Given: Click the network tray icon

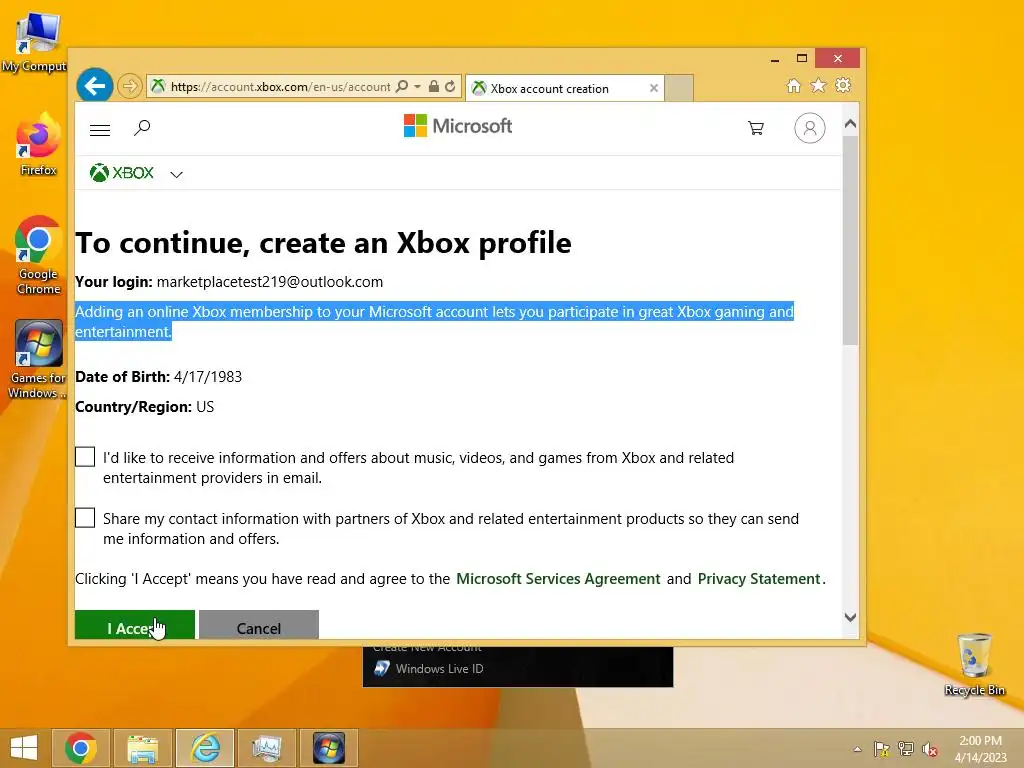Looking at the screenshot, I should point(906,749).
